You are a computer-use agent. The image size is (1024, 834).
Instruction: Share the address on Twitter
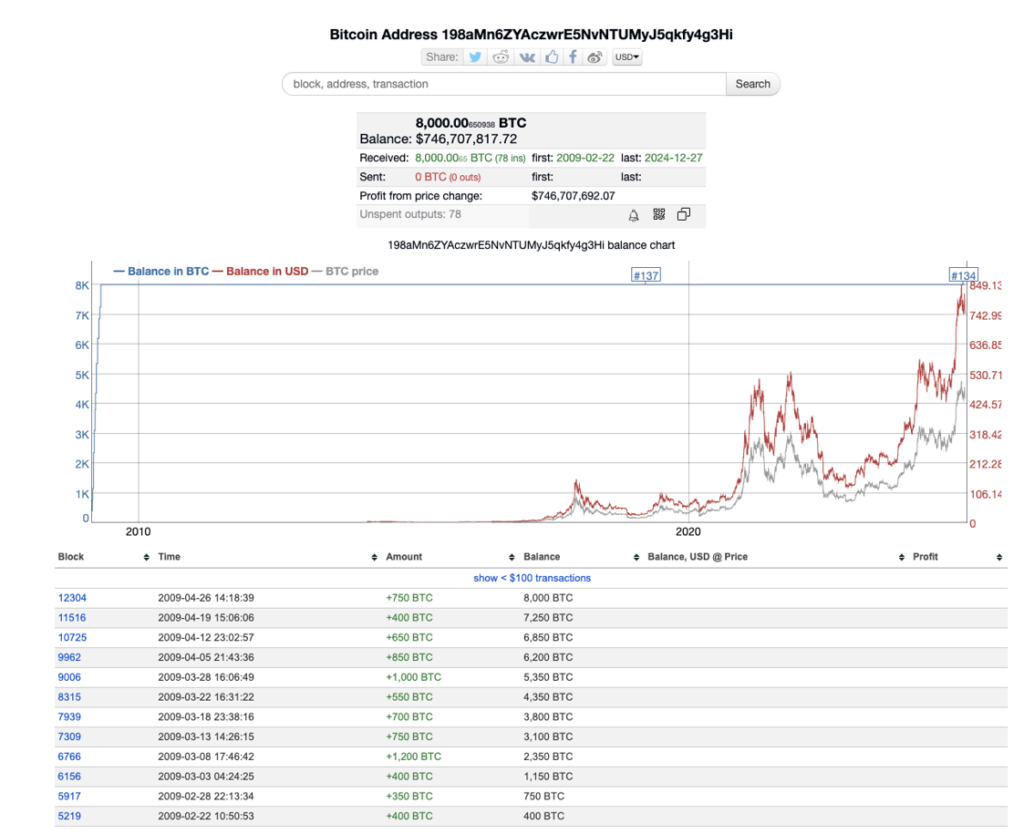pyautogui.click(x=474, y=57)
